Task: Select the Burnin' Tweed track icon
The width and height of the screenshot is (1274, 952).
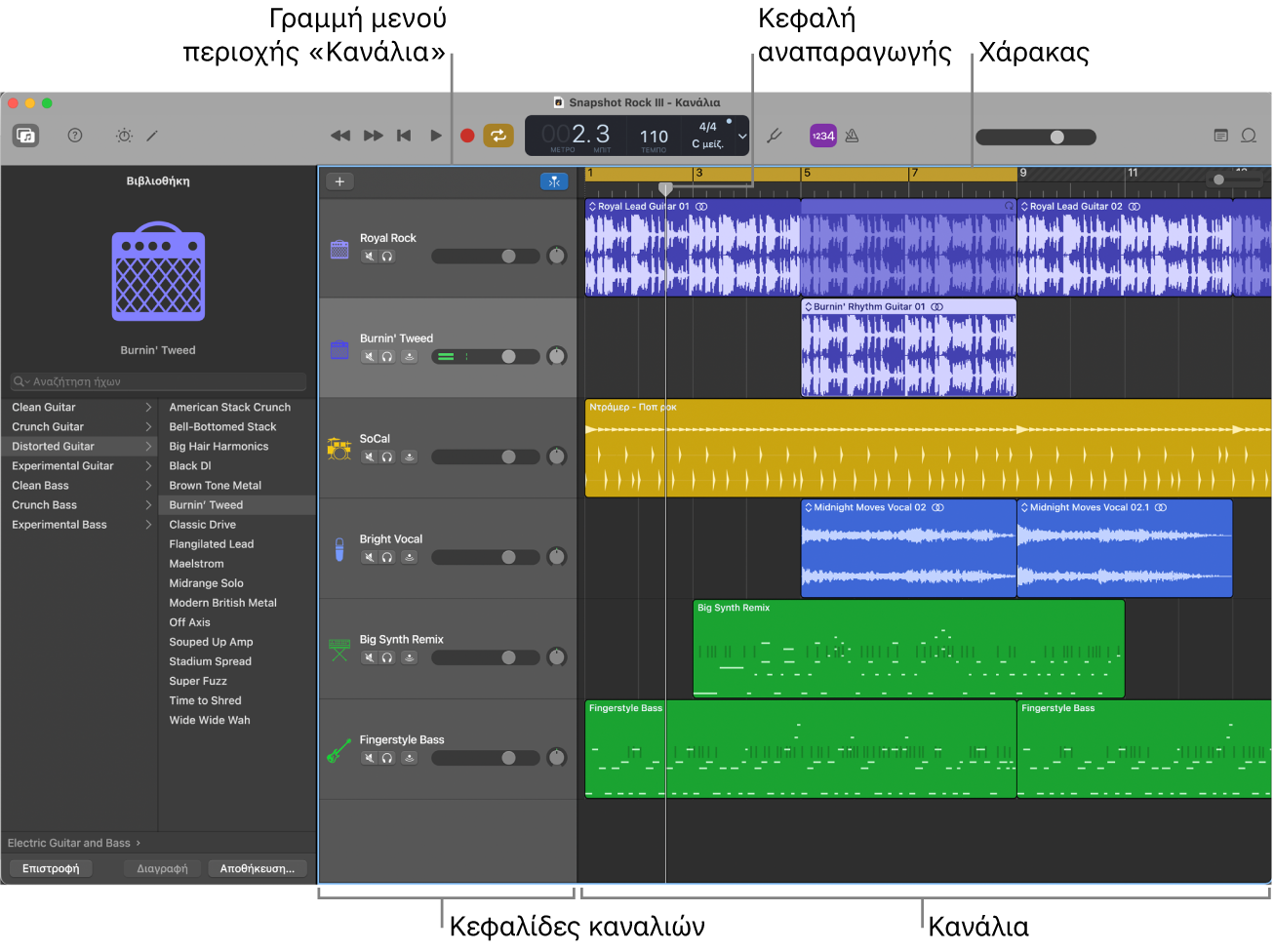Action: pos(339,349)
